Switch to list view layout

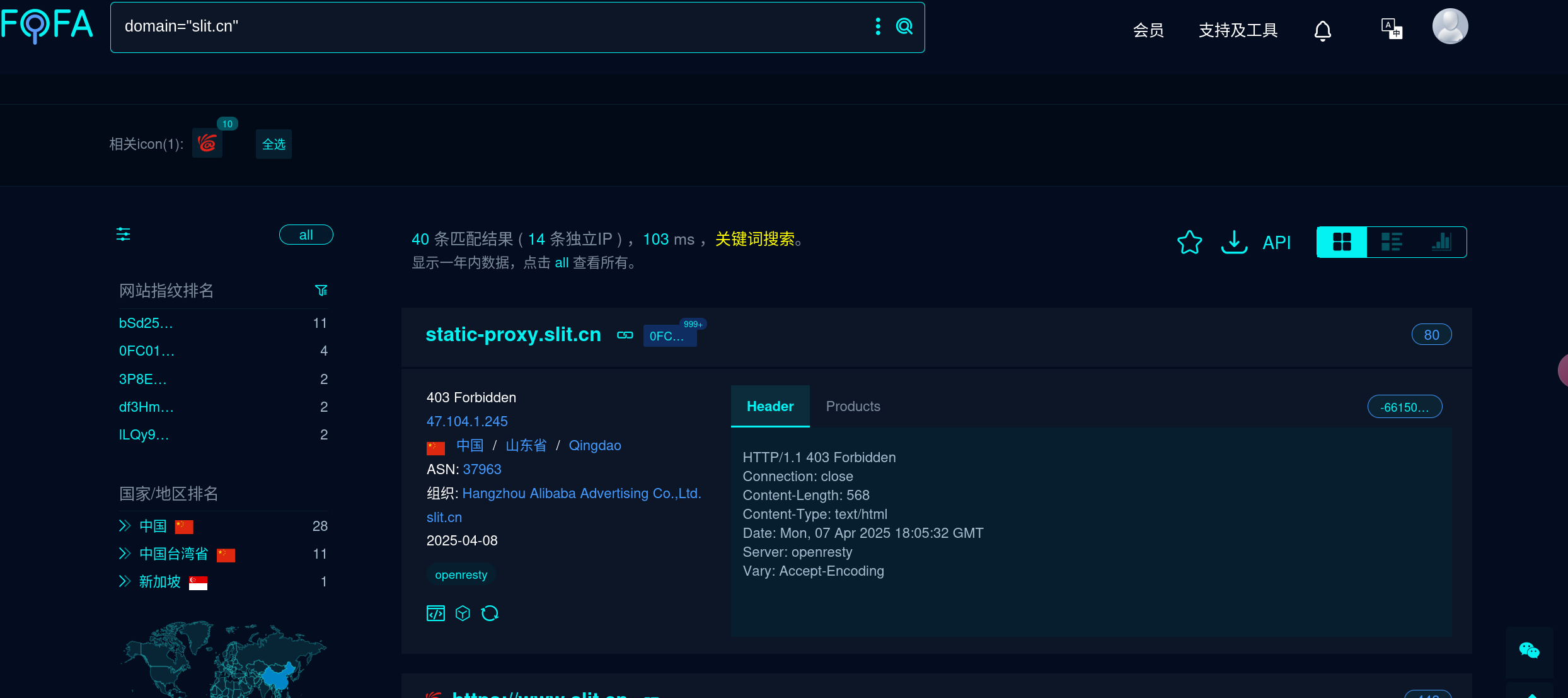[1391, 242]
